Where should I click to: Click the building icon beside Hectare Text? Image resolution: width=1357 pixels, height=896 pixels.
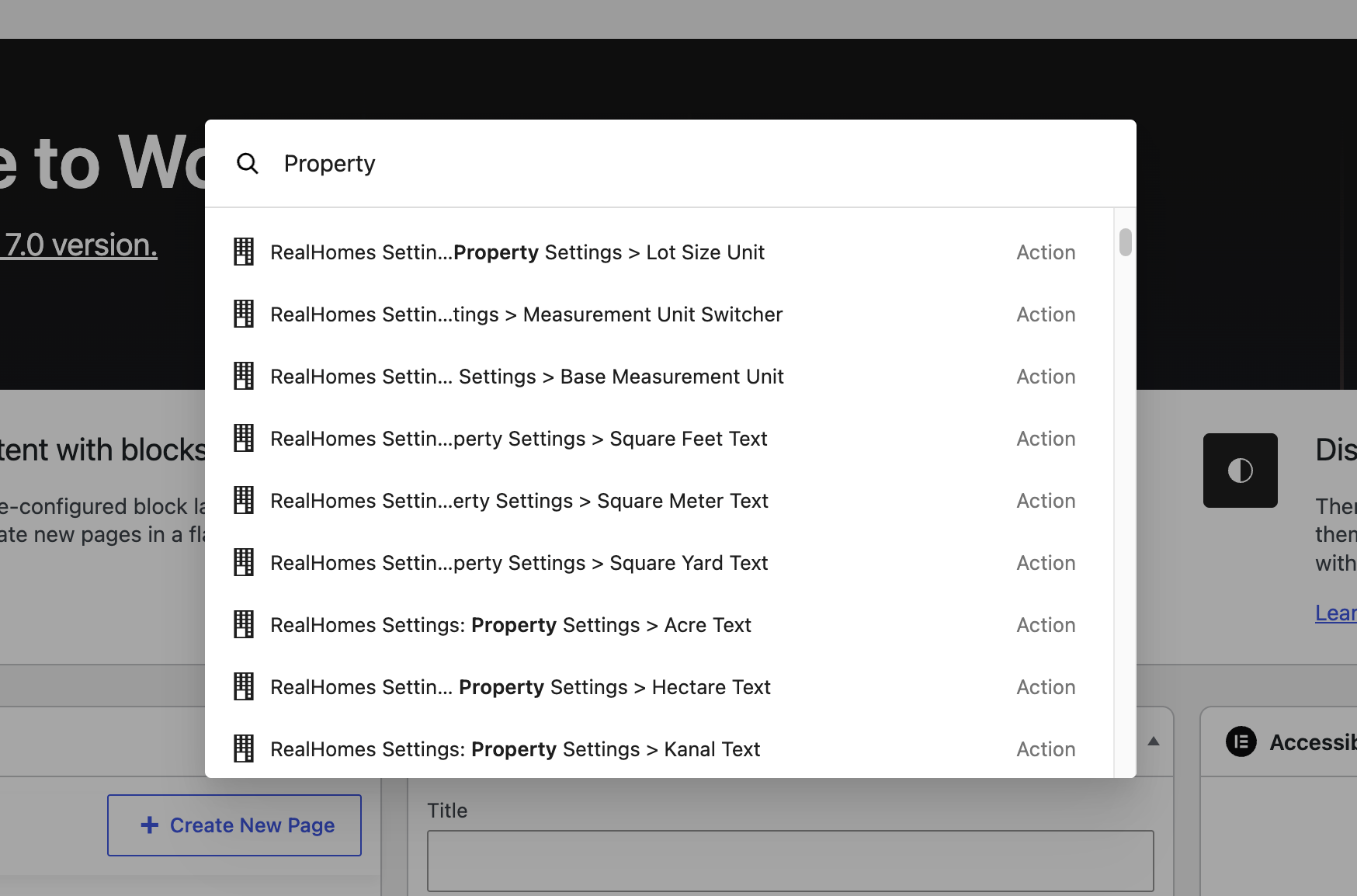(244, 687)
